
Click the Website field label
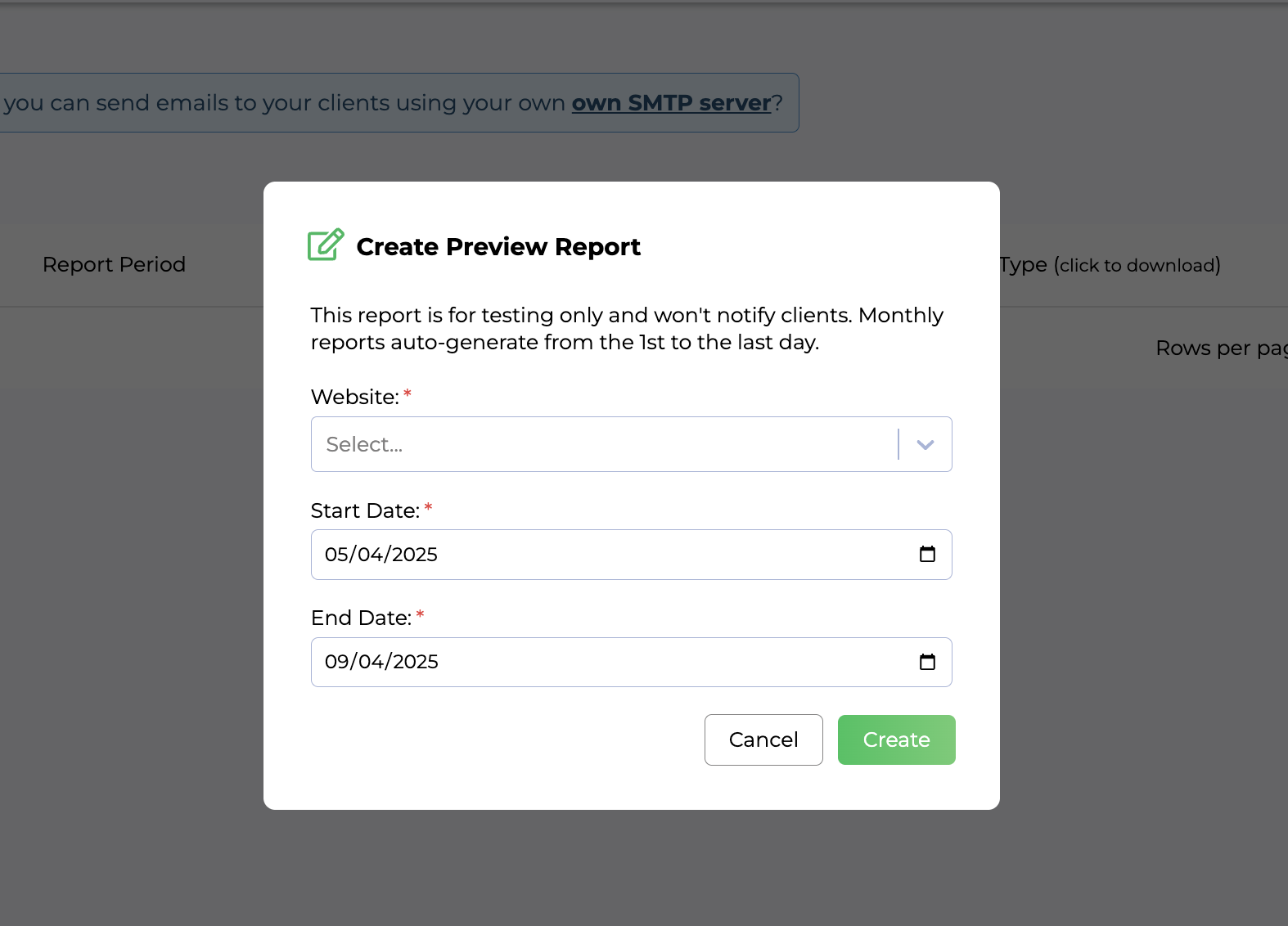coord(354,397)
